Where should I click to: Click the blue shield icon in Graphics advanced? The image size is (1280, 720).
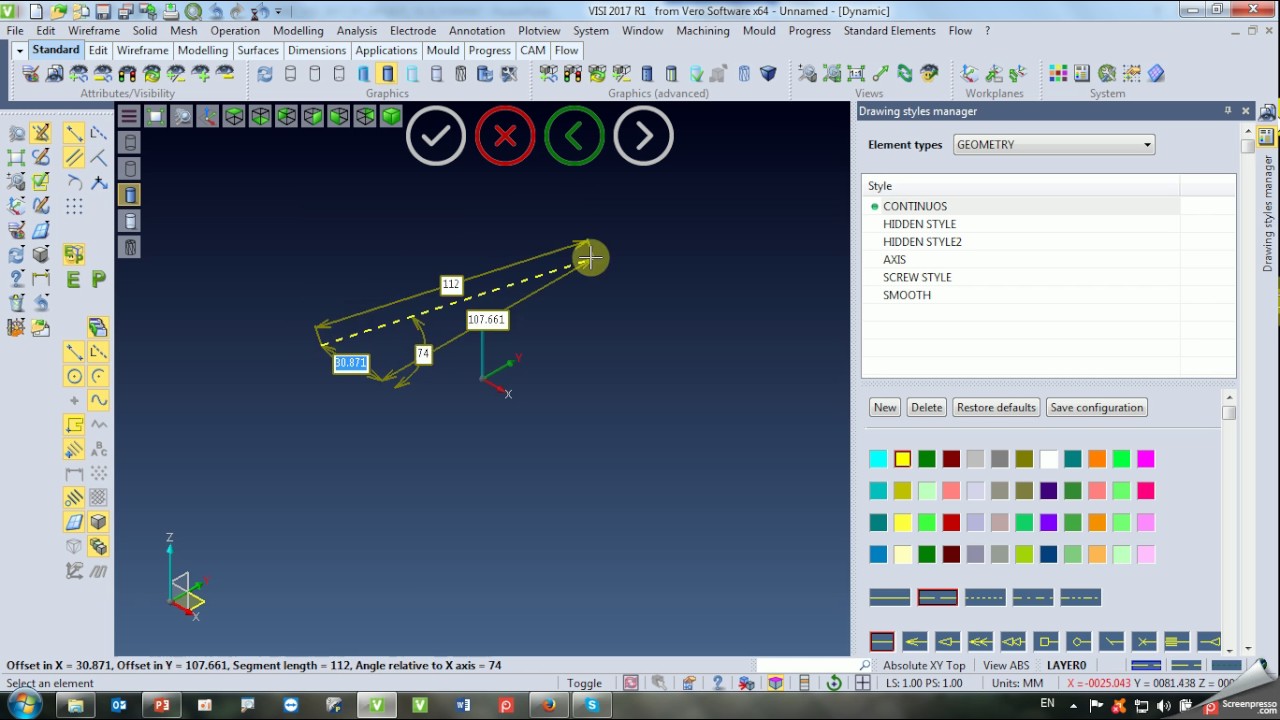768,74
